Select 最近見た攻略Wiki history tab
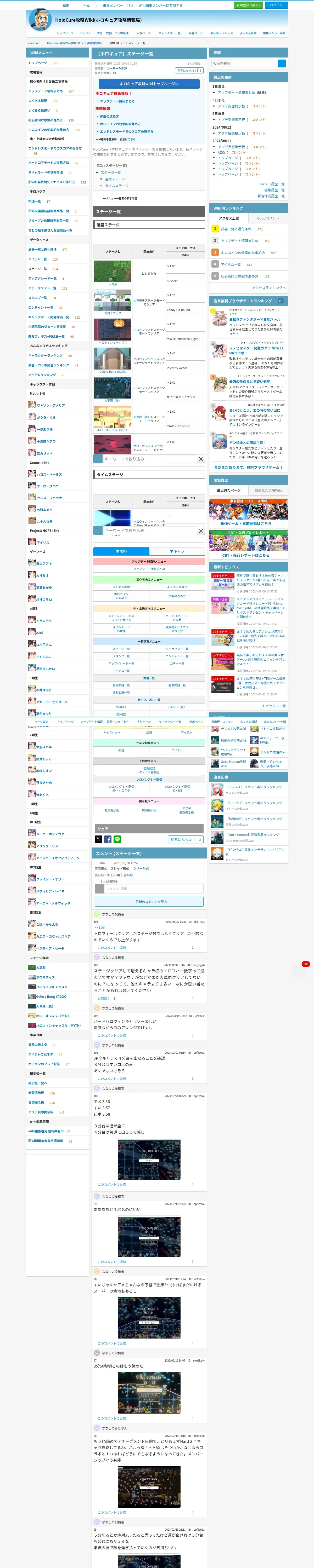The height and width of the screenshot is (1568, 314). point(268,490)
